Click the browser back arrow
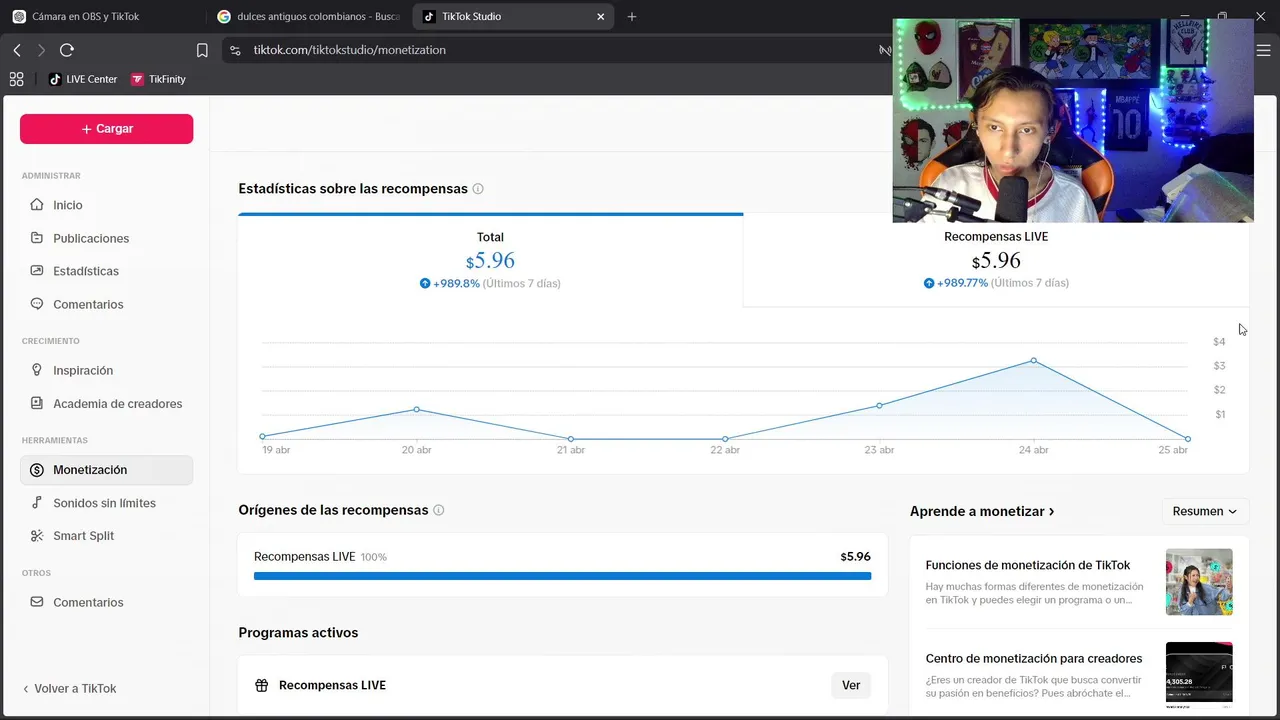Viewport: 1280px width, 720px height. coord(17,50)
